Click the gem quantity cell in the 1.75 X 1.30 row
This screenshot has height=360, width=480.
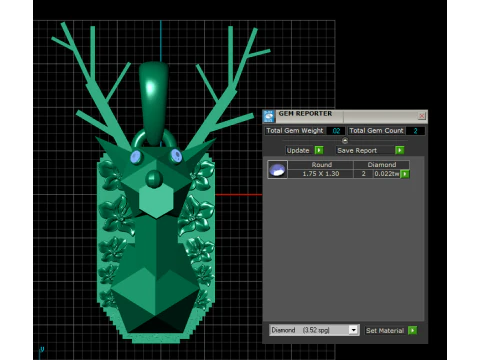pyautogui.click(x=363, y=174)
